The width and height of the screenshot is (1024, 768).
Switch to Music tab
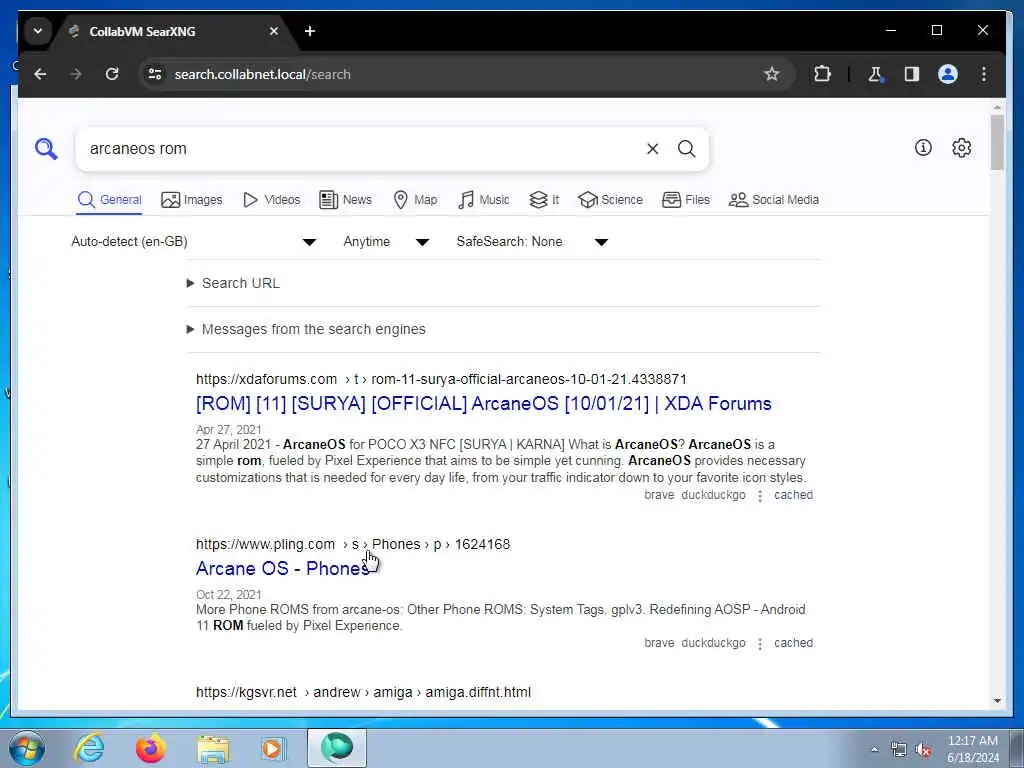483,200
